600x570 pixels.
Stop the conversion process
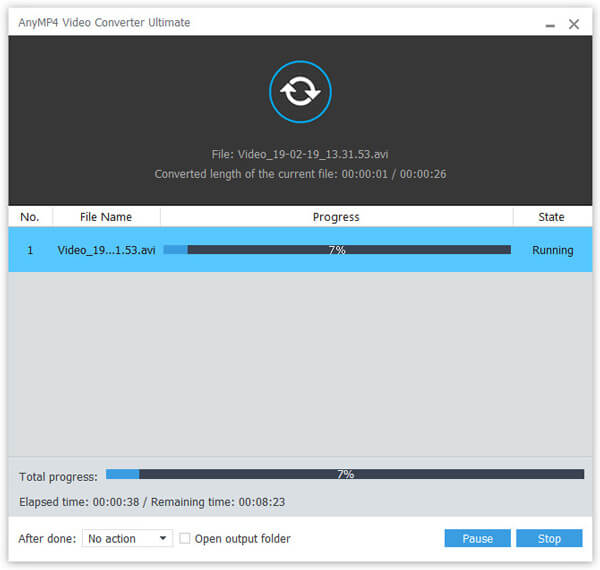click(x=549, y=538)
